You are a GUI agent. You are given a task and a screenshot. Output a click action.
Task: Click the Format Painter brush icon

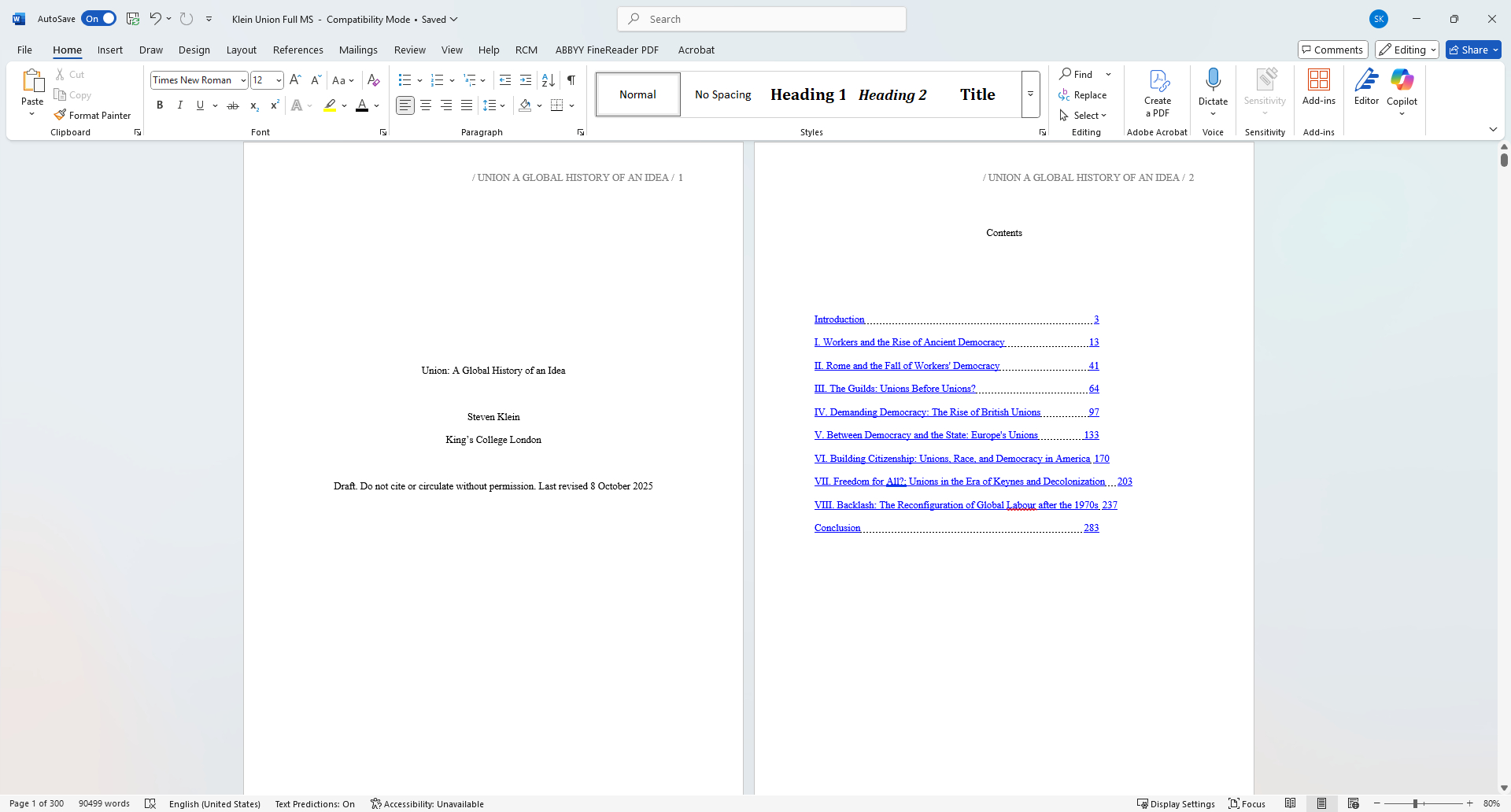point(60,115)
